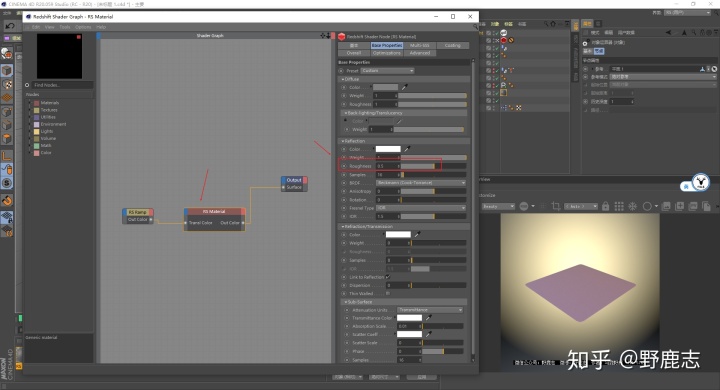Click the Find Nodes search field

tap(62, 85)
